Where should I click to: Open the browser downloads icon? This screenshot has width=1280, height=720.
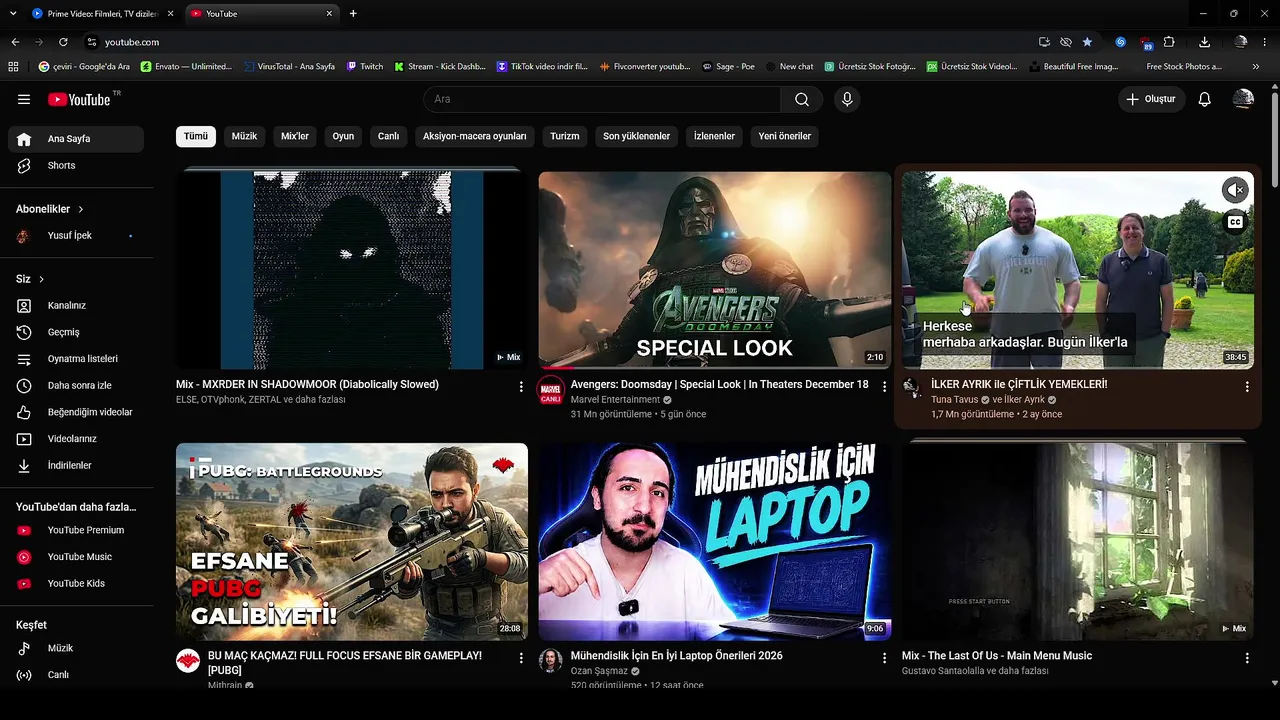coord(1204,42)
